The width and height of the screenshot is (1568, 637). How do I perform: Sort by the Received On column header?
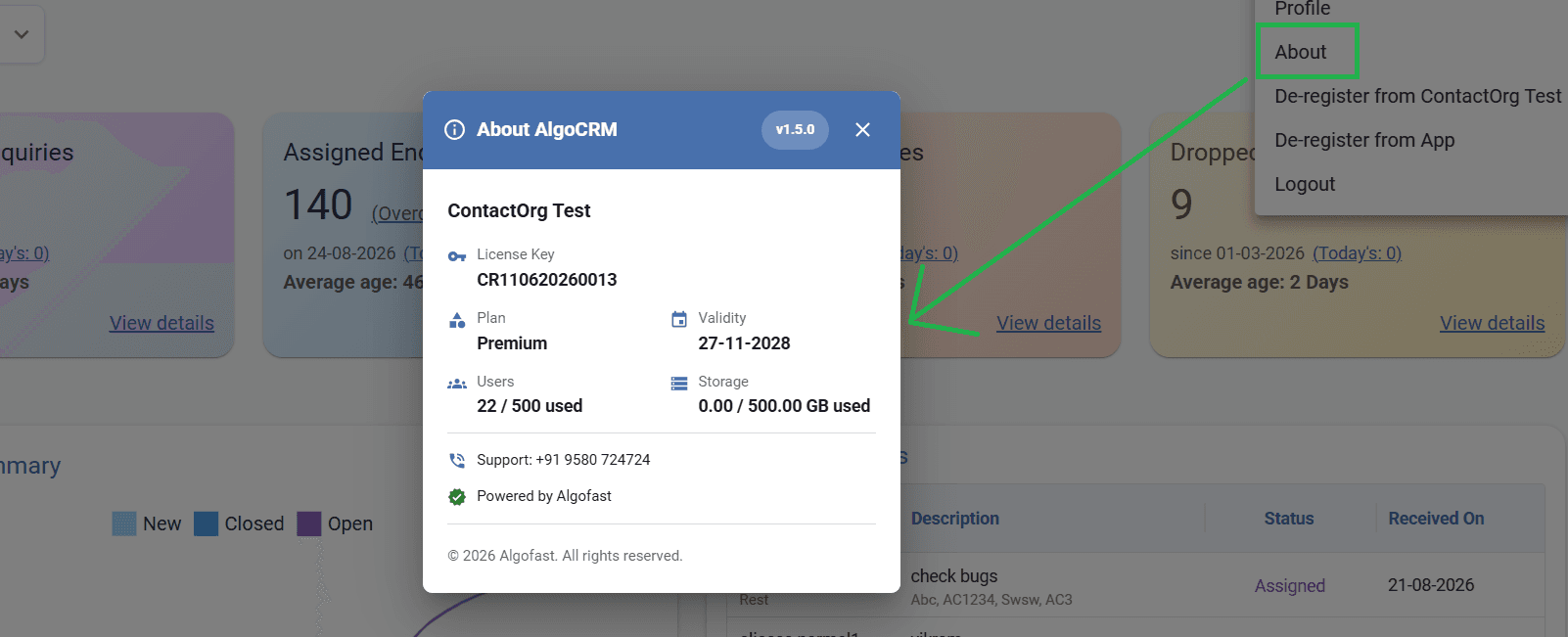(x=1436, y=519)
